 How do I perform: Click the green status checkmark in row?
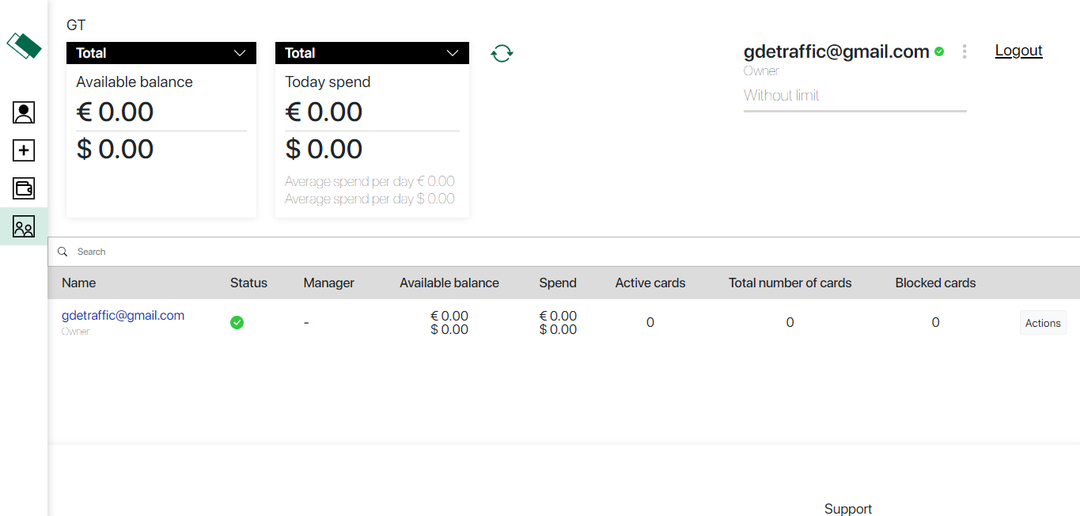click(x=237, y=322)
